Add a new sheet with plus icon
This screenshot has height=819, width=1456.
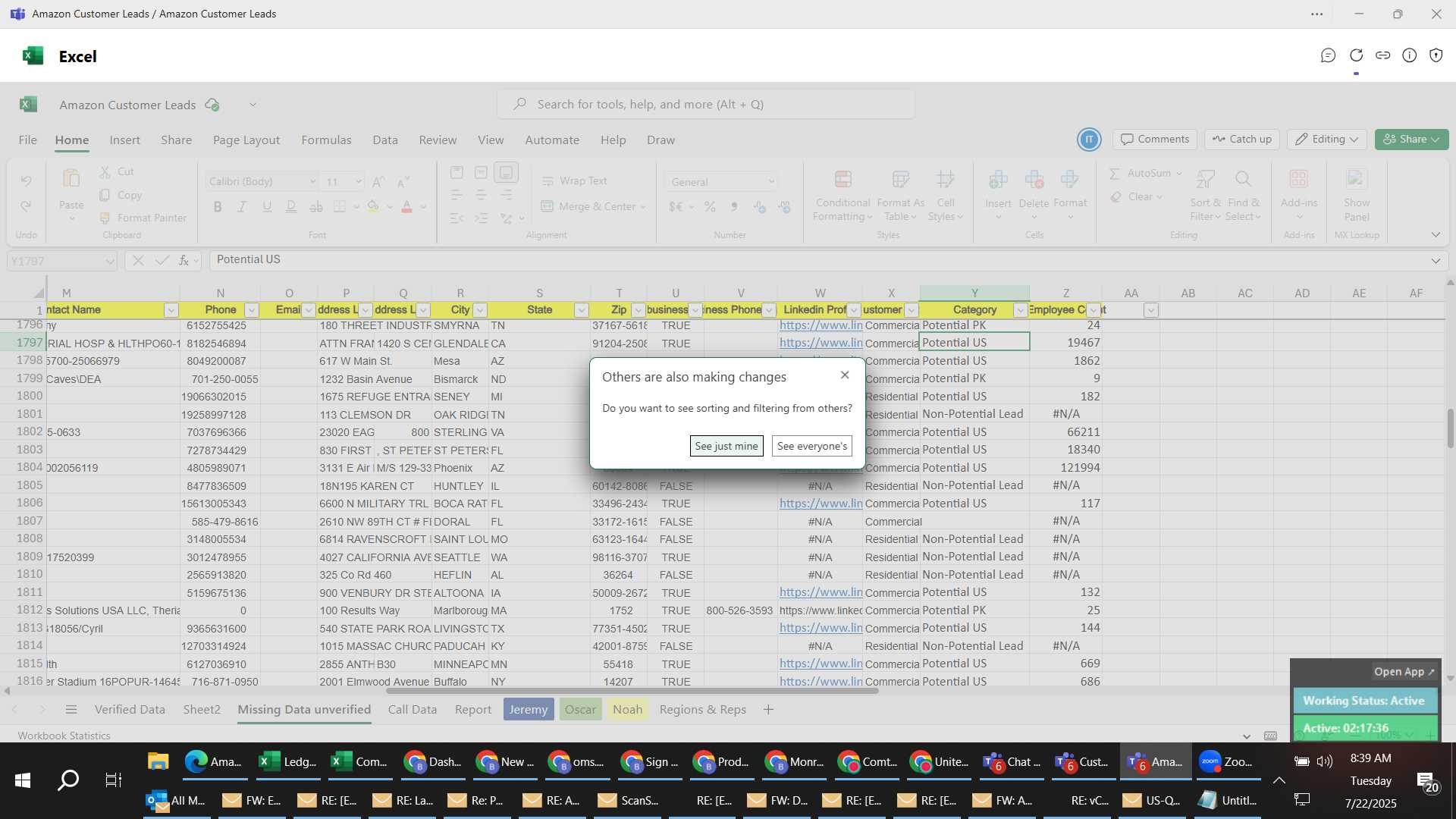coord(768,710)
